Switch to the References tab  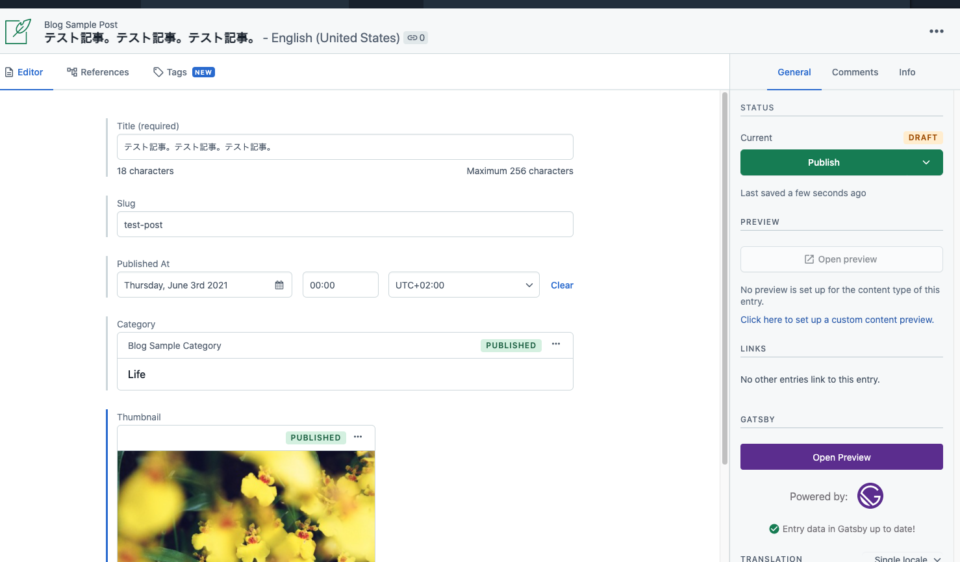(x=98, y=72)
